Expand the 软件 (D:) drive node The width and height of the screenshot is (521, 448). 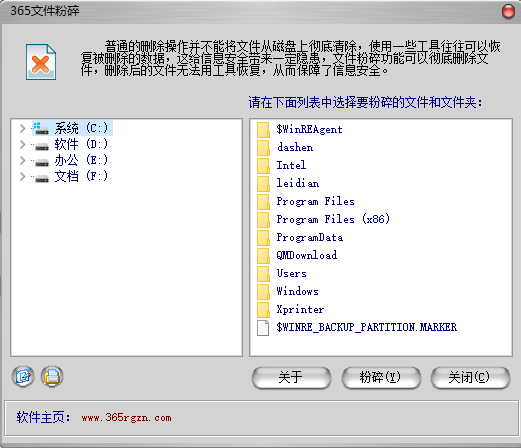(x=22, y=144)
